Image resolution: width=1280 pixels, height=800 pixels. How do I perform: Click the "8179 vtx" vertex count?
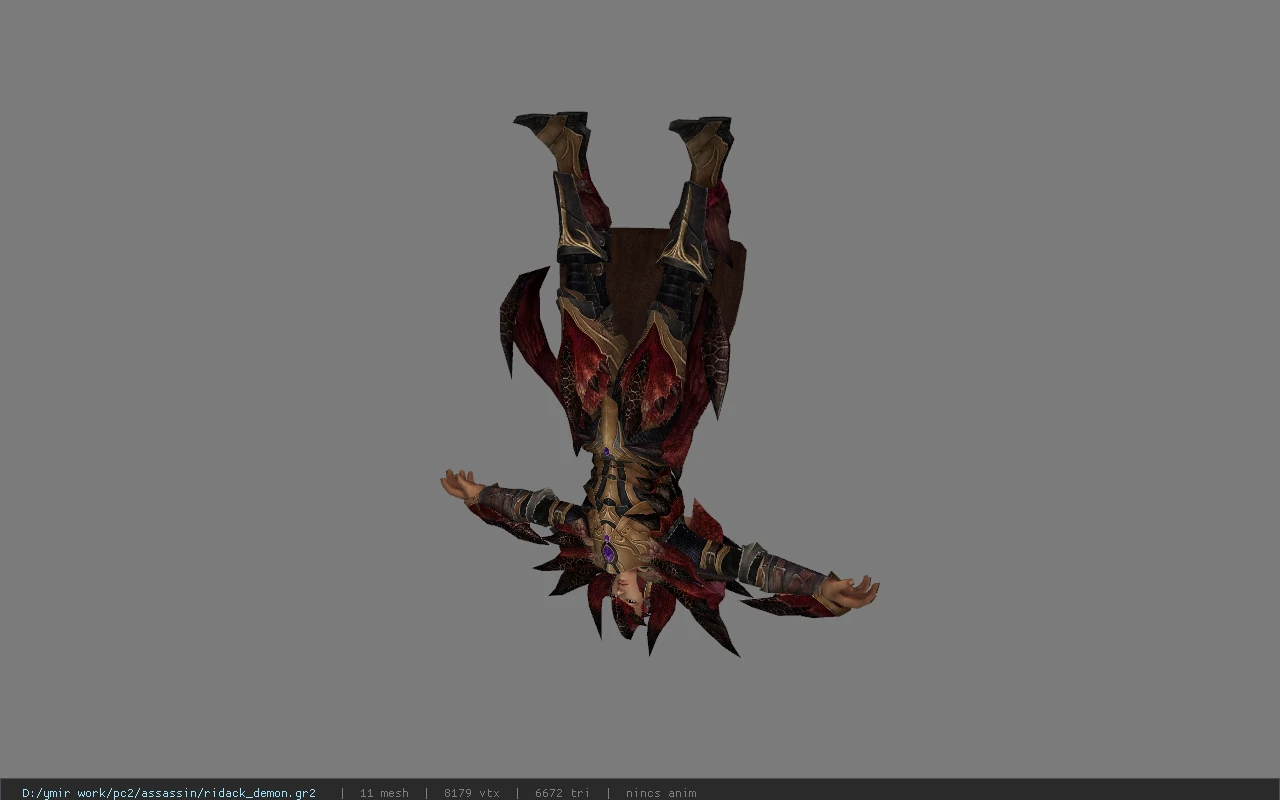(x=472, y=793)
